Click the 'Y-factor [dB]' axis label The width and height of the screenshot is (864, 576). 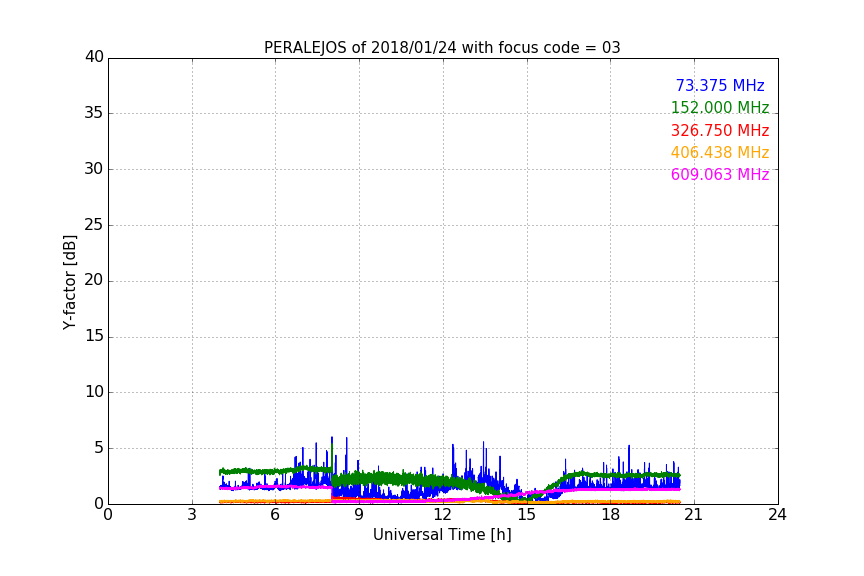point(69,282)
